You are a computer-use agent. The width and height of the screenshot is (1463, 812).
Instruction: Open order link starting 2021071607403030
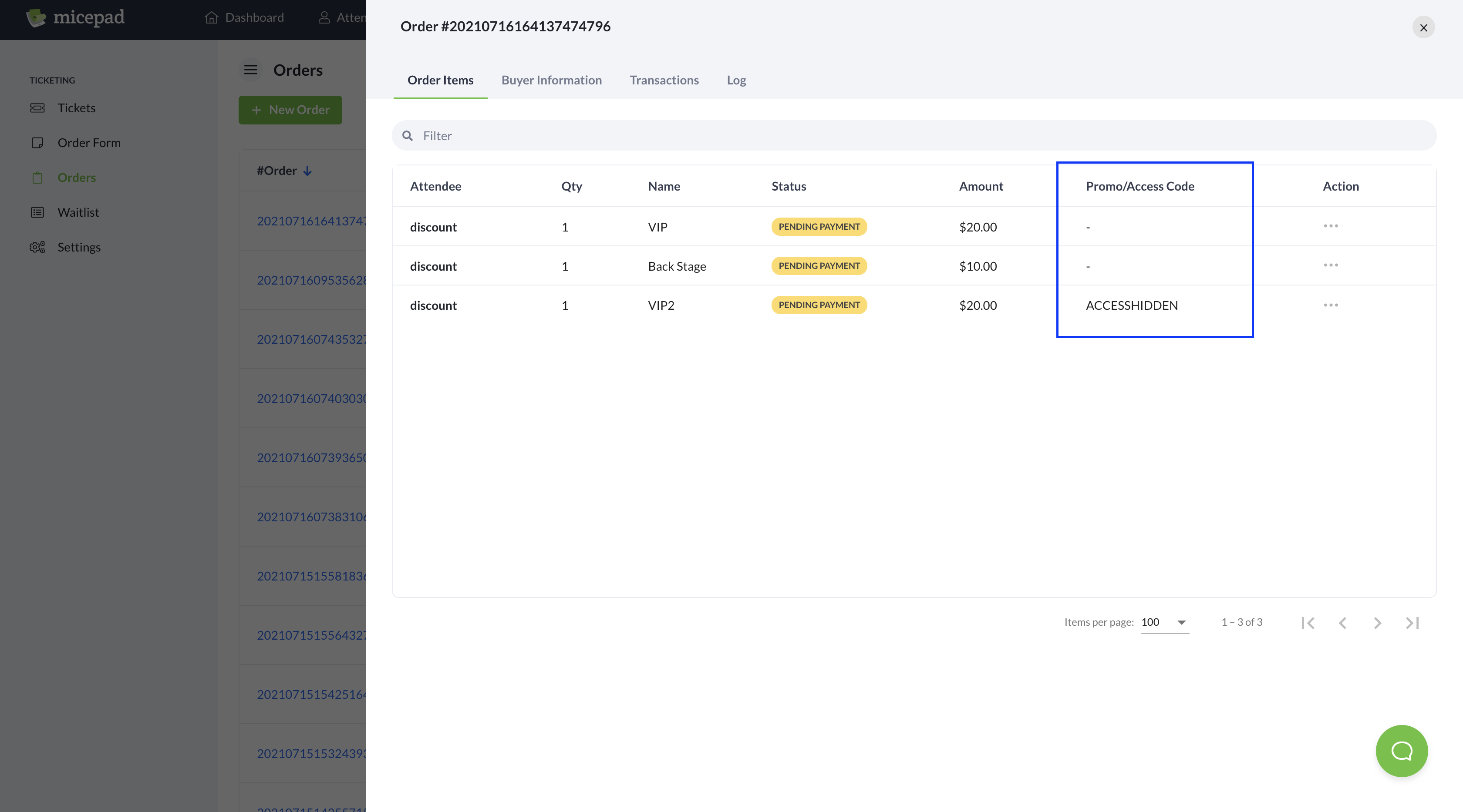point(311,398)
